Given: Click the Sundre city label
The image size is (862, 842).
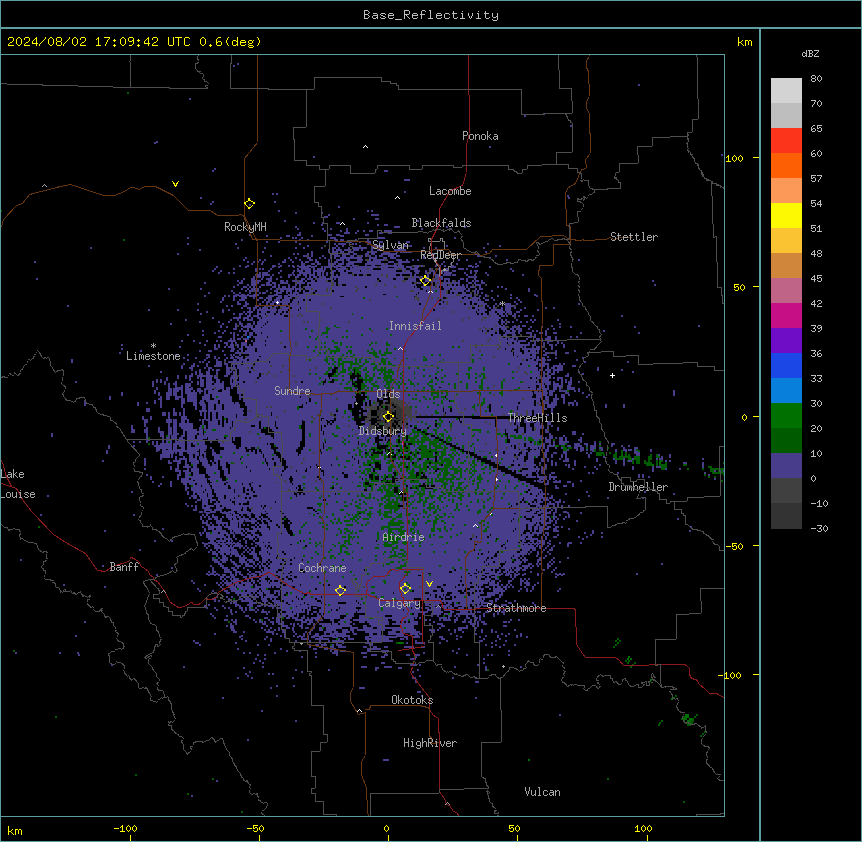Looking at the screenshot, I should 292,391.
